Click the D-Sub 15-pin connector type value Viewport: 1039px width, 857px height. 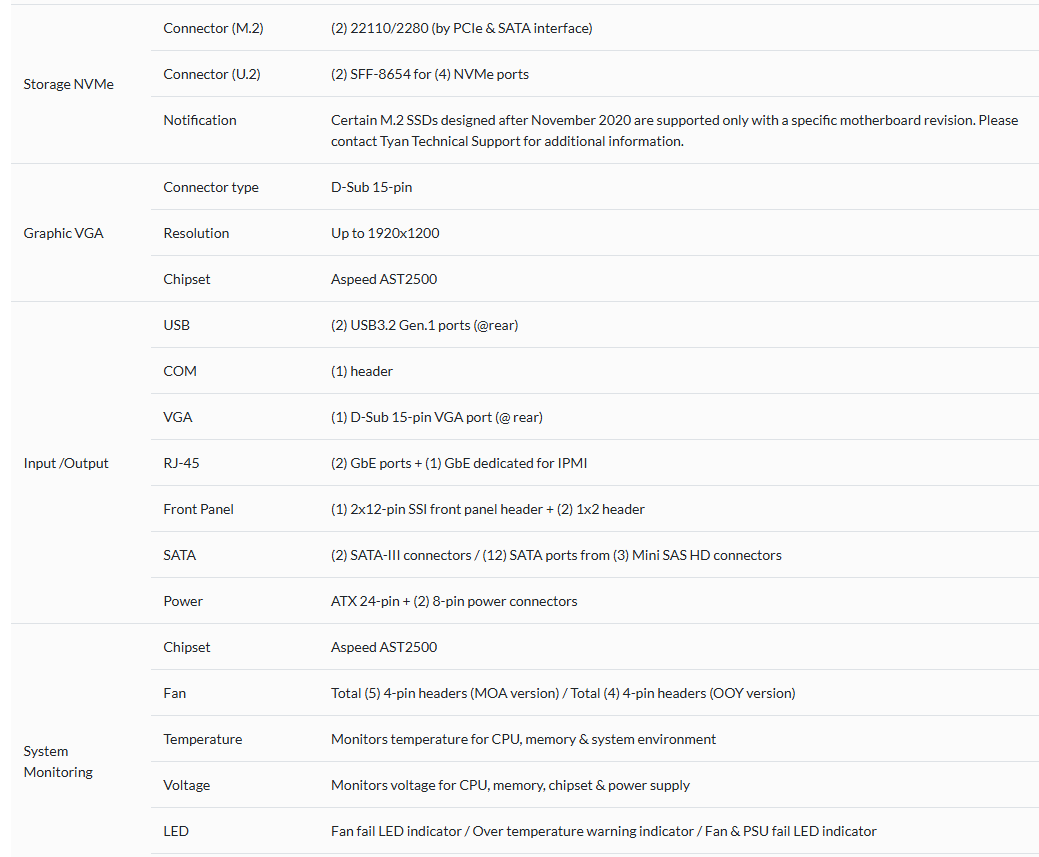click(371, 187)
